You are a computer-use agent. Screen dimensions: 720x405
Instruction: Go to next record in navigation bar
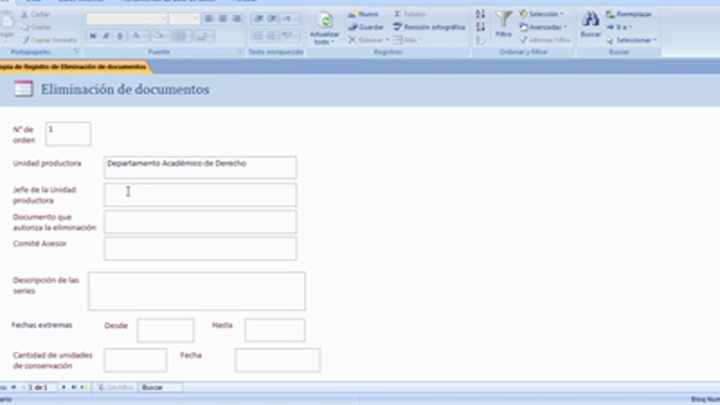pos(64,387)
